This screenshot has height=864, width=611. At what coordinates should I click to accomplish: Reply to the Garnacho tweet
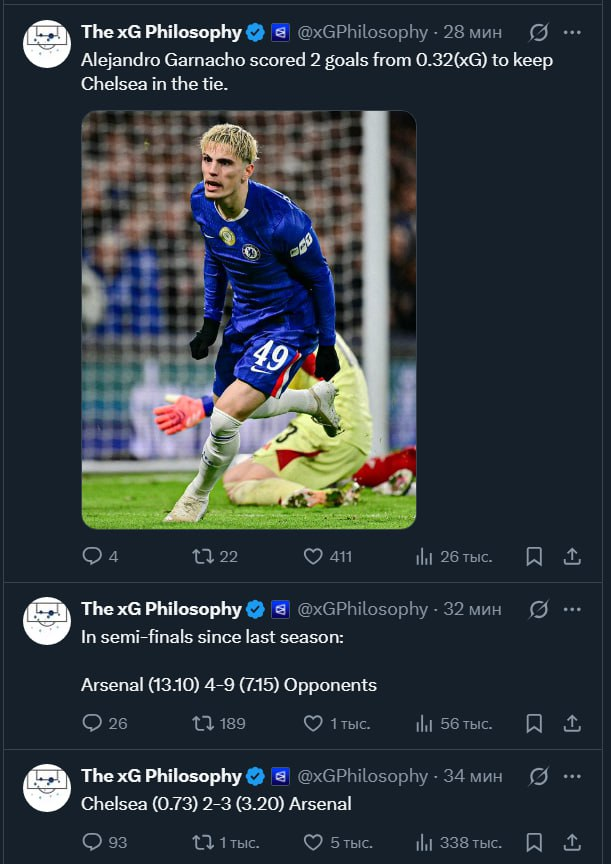(x=93, y=556)
